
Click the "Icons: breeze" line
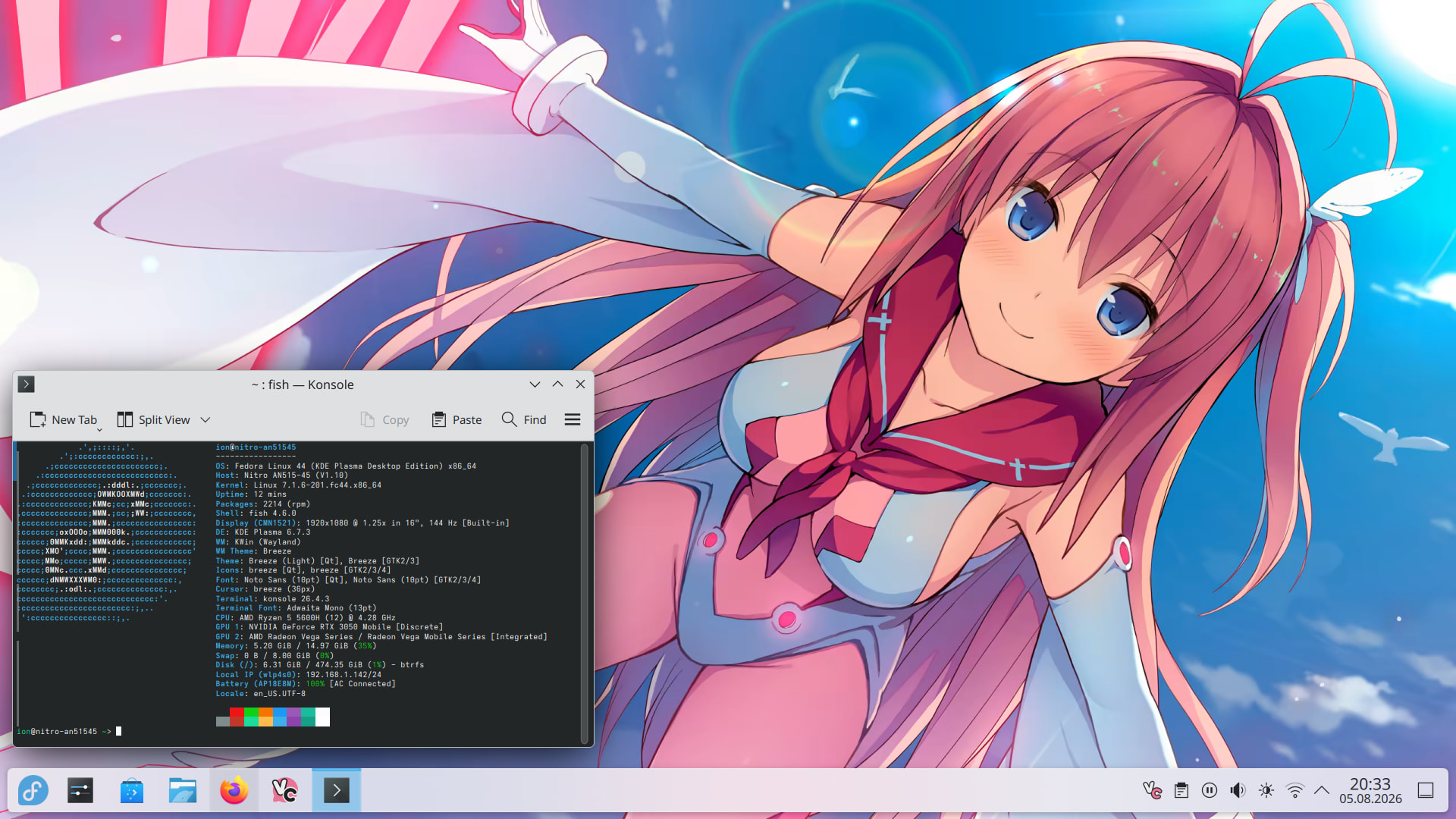303,570
